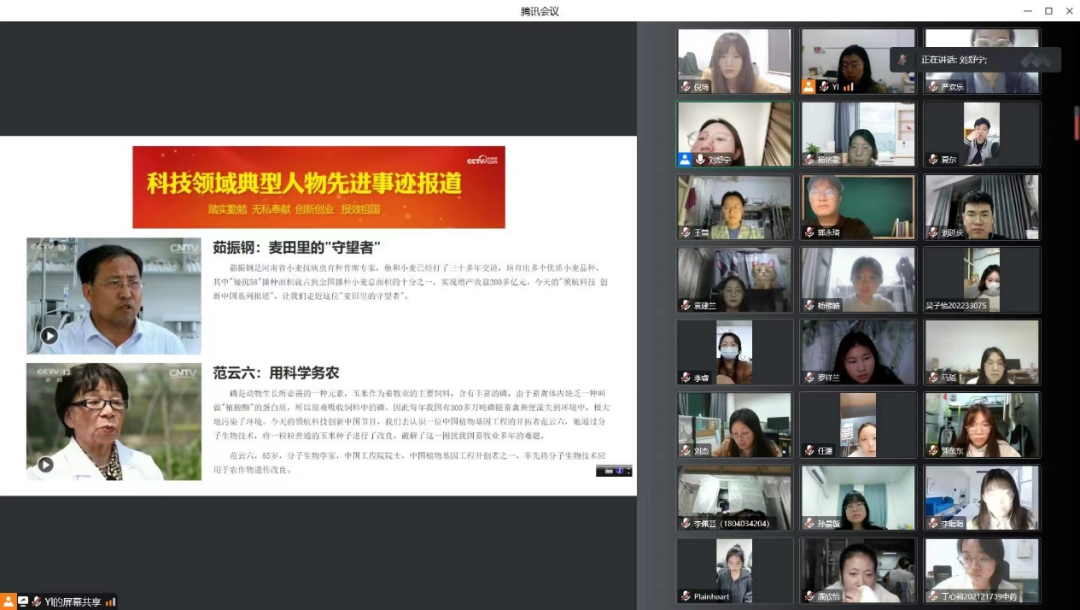Click the signal bars next to YI的屏幕共享
The width and height of the screenshot is (1080, 610).
tap(111, 602)
